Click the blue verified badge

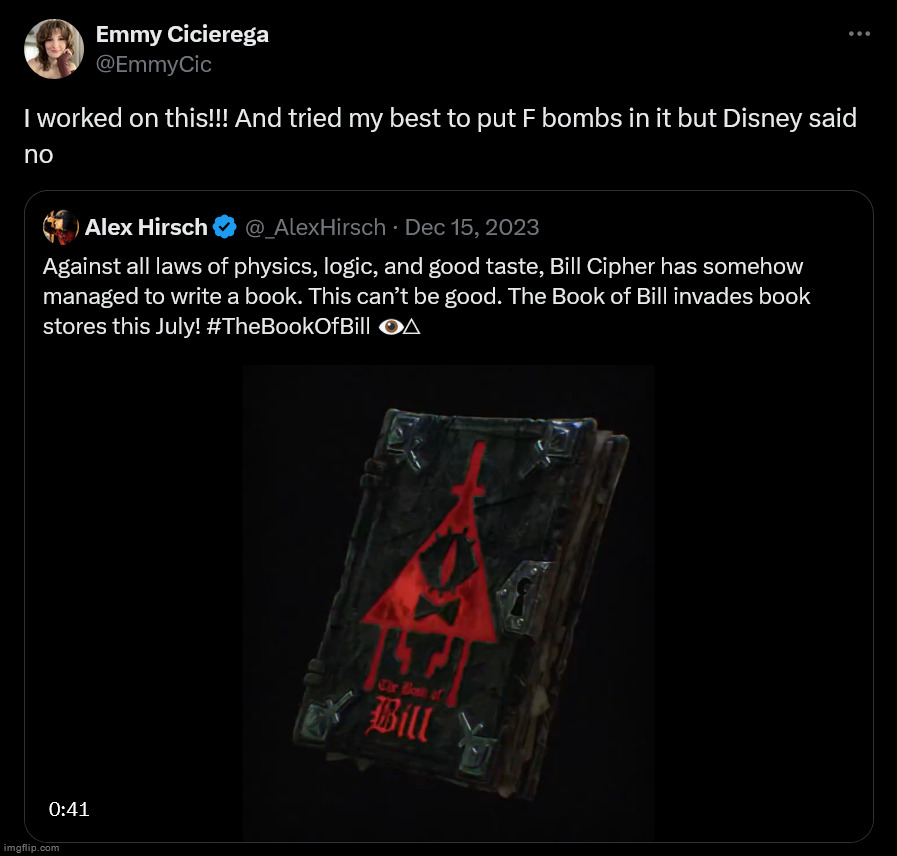(225, 227)
